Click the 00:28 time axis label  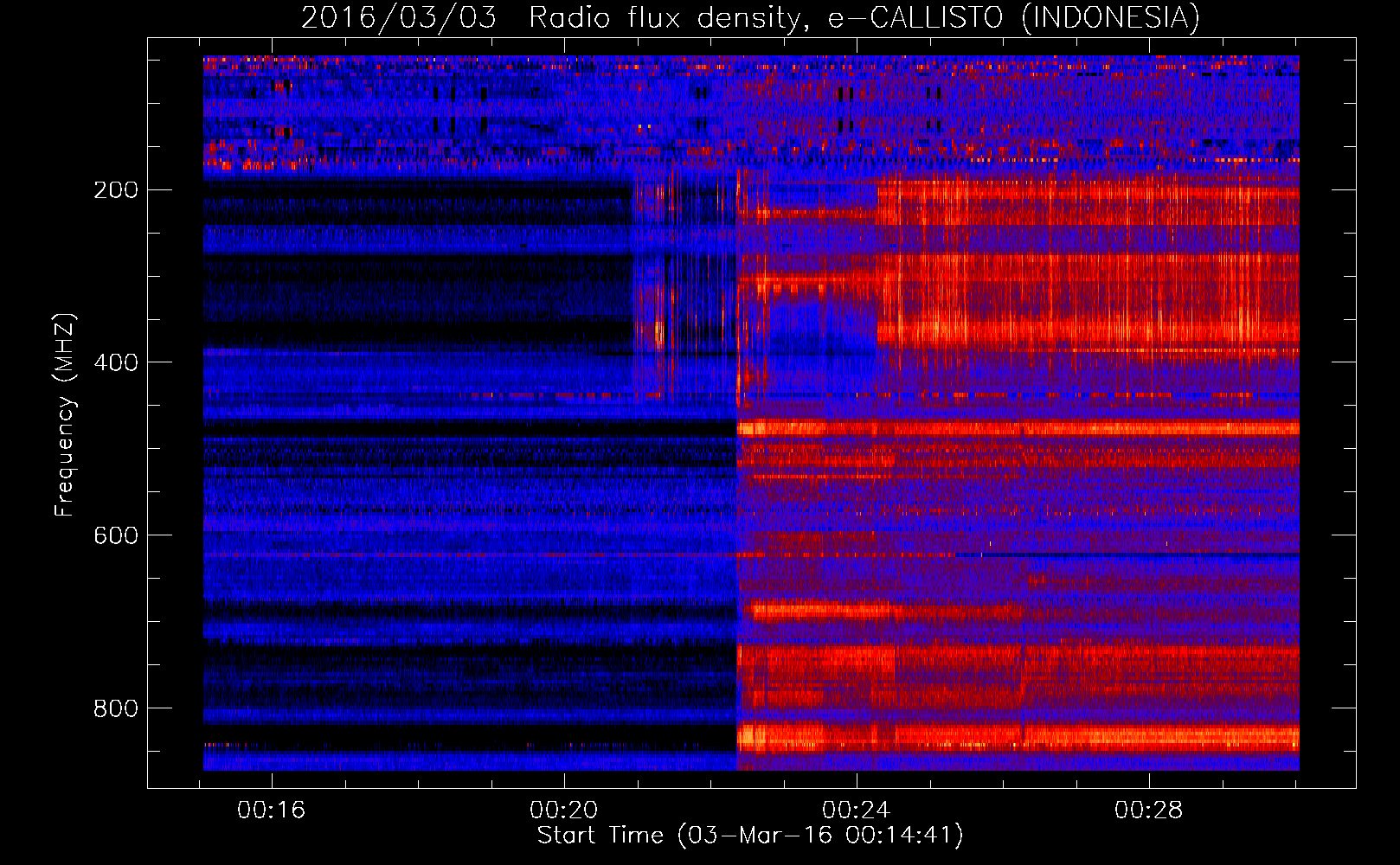pyautogui.click(x=1149, y=811)
